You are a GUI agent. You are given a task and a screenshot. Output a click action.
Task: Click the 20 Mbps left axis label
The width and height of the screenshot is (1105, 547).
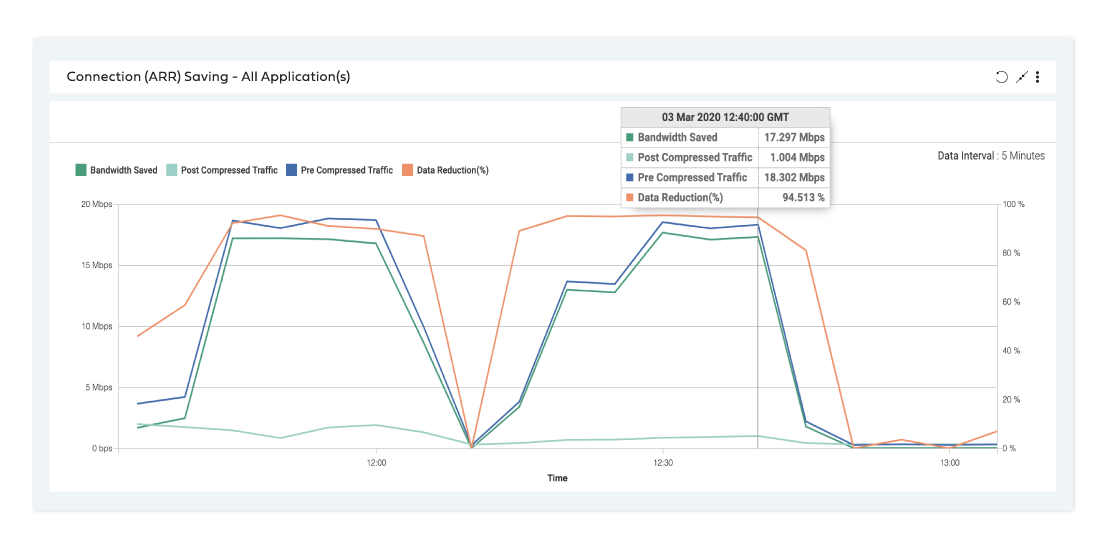click(97, 204)
